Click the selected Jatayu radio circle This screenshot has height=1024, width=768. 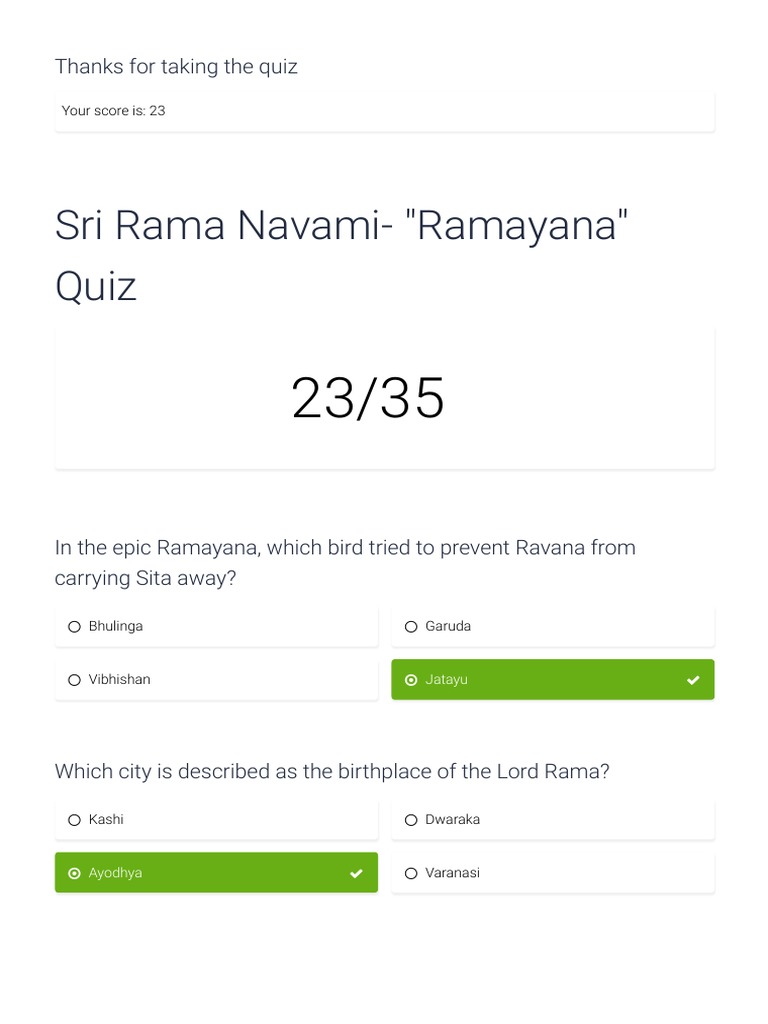tap(411, 680)
